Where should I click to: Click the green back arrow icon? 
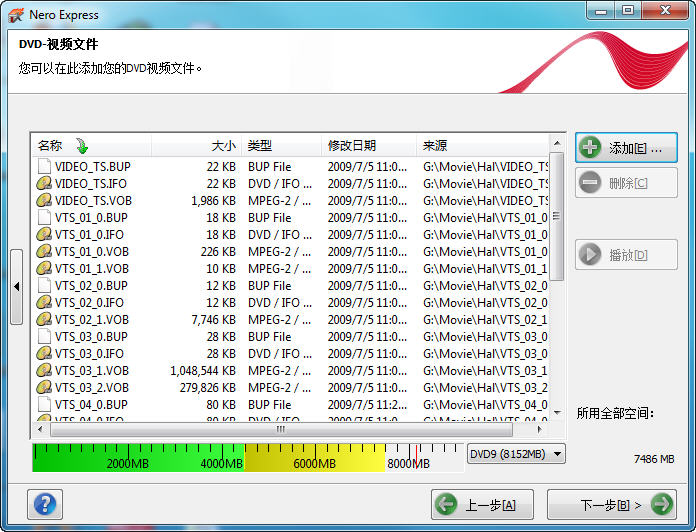pos(446,504)
